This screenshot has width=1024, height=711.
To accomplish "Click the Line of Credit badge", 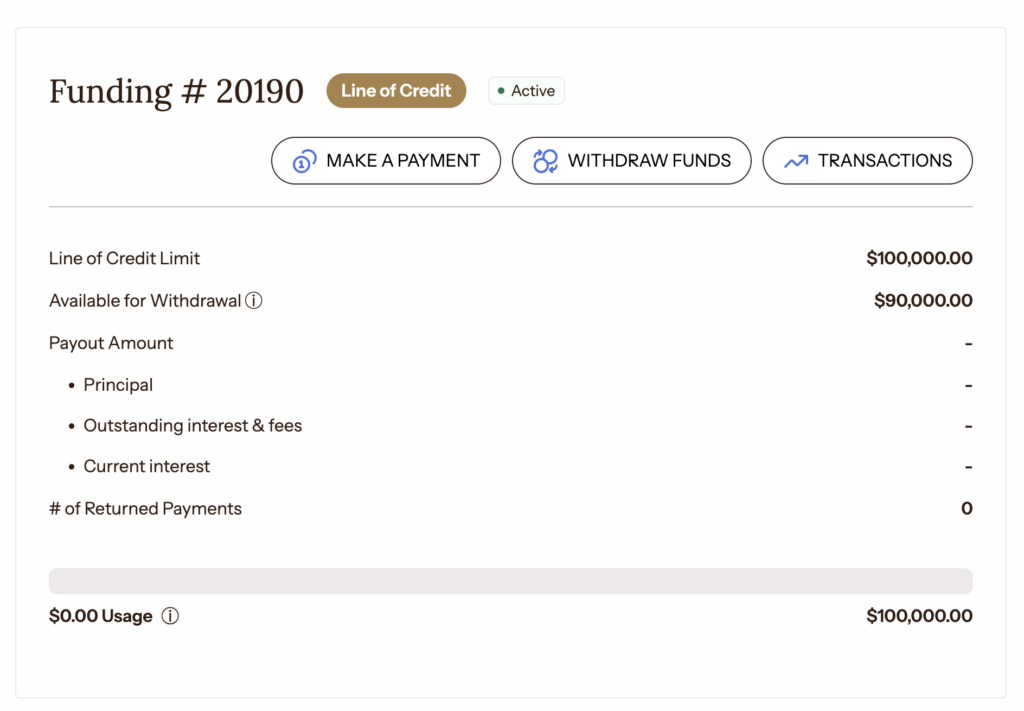I will 396,91.
